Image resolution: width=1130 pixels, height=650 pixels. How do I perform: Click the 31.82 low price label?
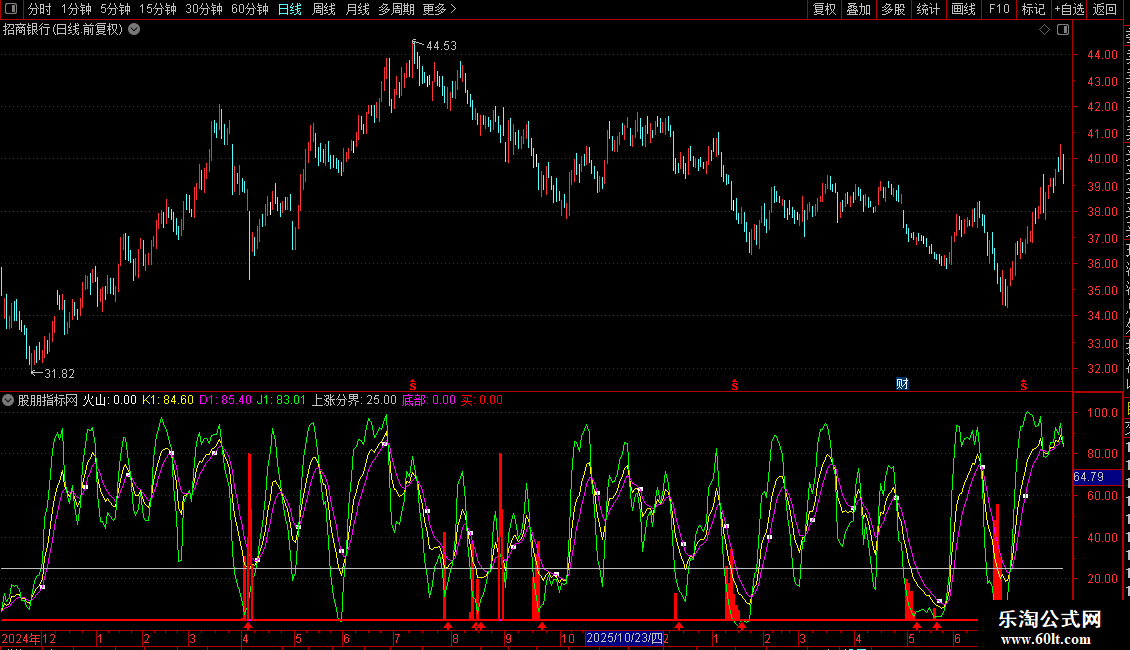[59, 373]
